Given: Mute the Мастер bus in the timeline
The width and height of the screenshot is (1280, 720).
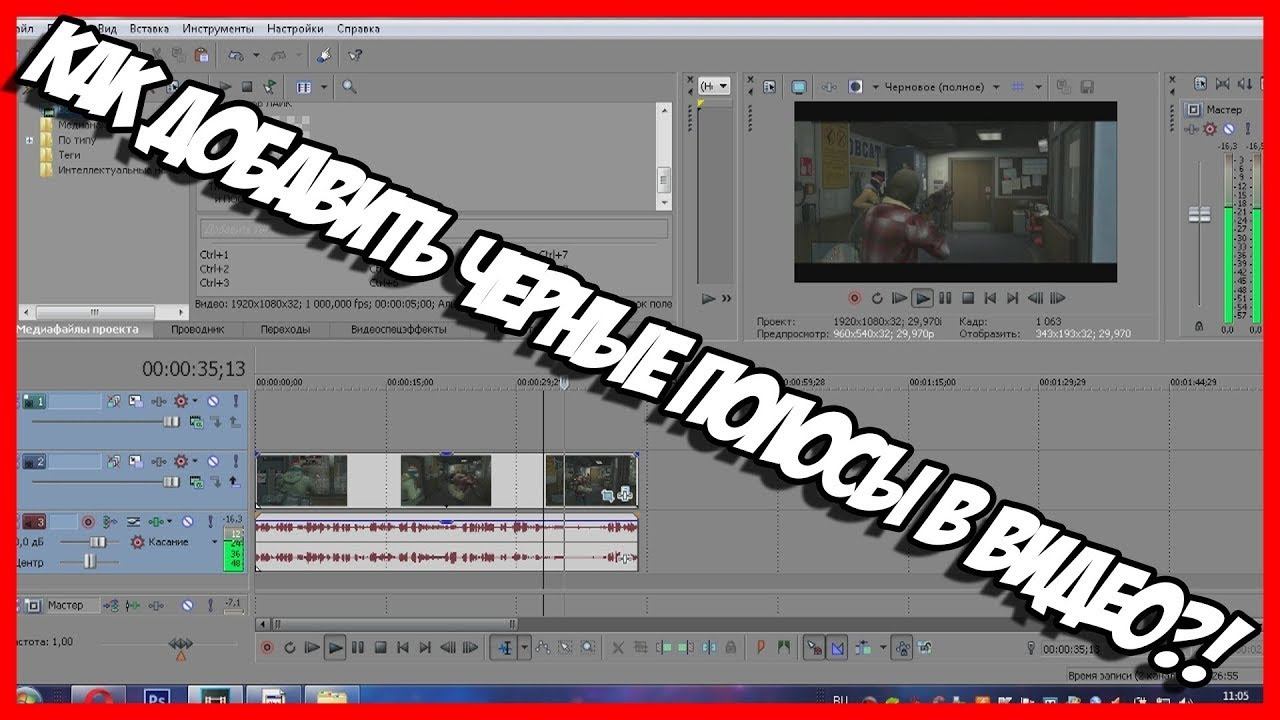Looking at the screenshot, I should (187, 606).
